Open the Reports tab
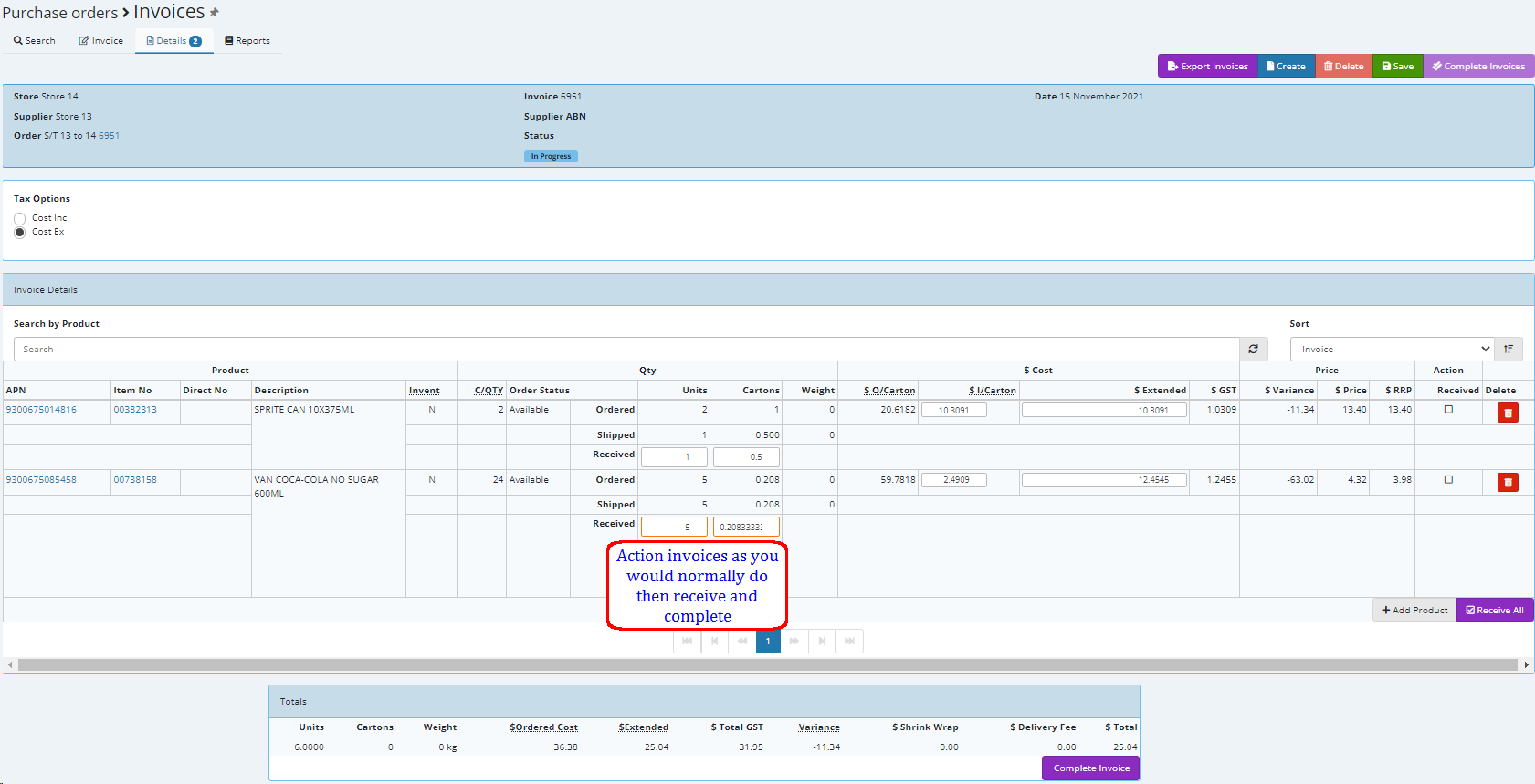This screenshot has height=784, width=1535. coord(247,41)
